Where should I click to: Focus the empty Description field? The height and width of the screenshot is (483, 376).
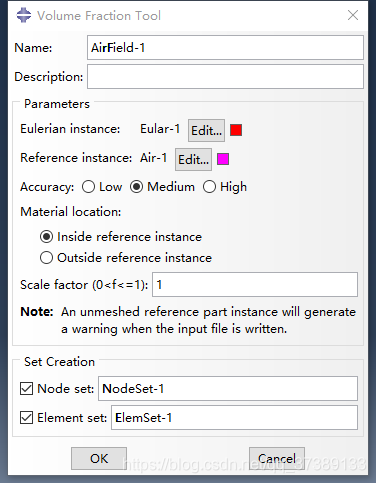pos(225,77)
